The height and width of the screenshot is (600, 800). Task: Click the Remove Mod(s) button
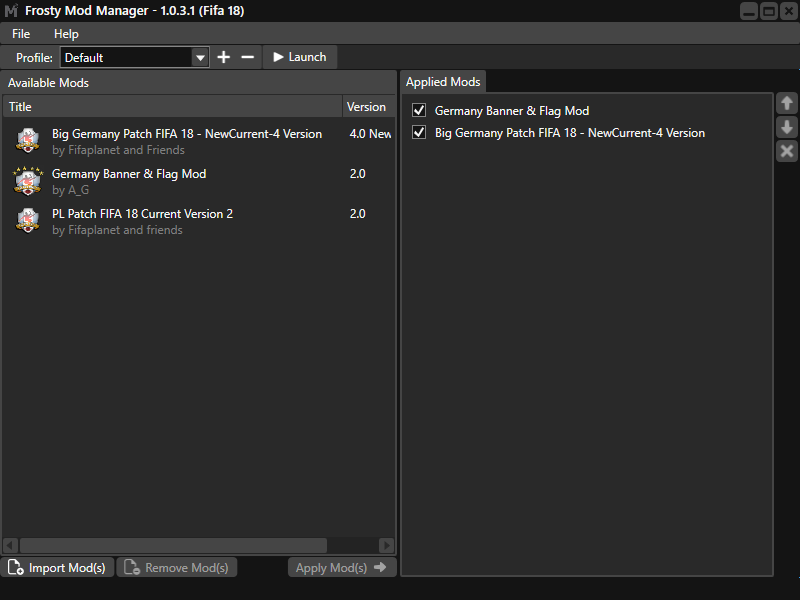pyautogui.click(x=177, y=567)
